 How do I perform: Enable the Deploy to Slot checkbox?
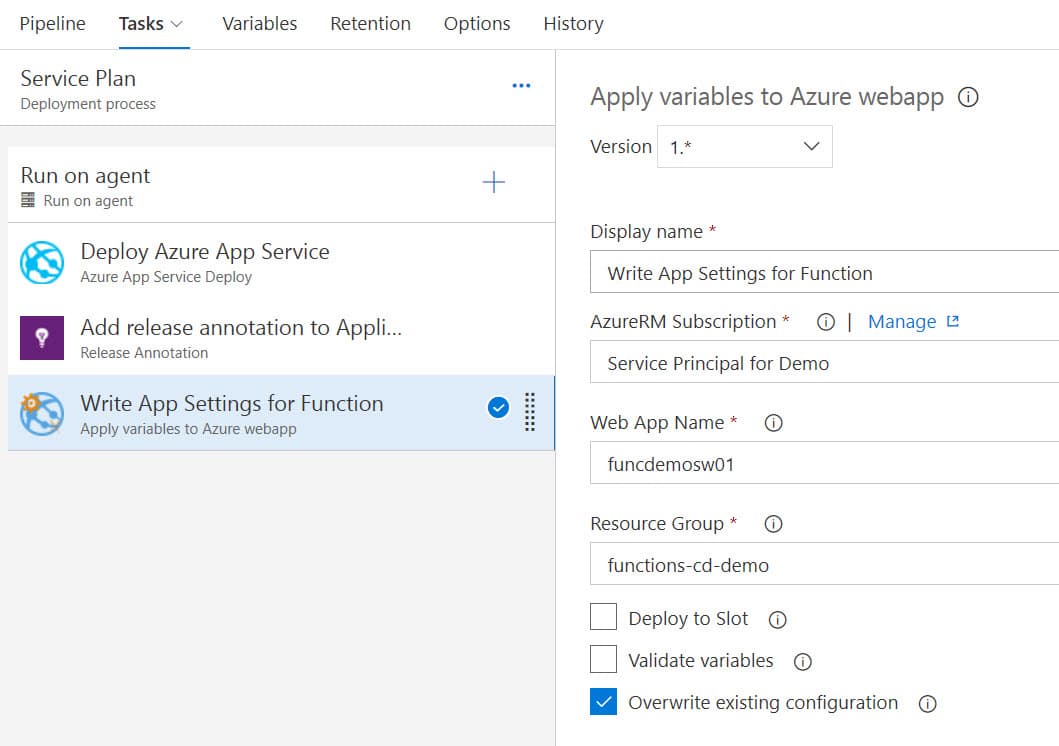[603, 616]
